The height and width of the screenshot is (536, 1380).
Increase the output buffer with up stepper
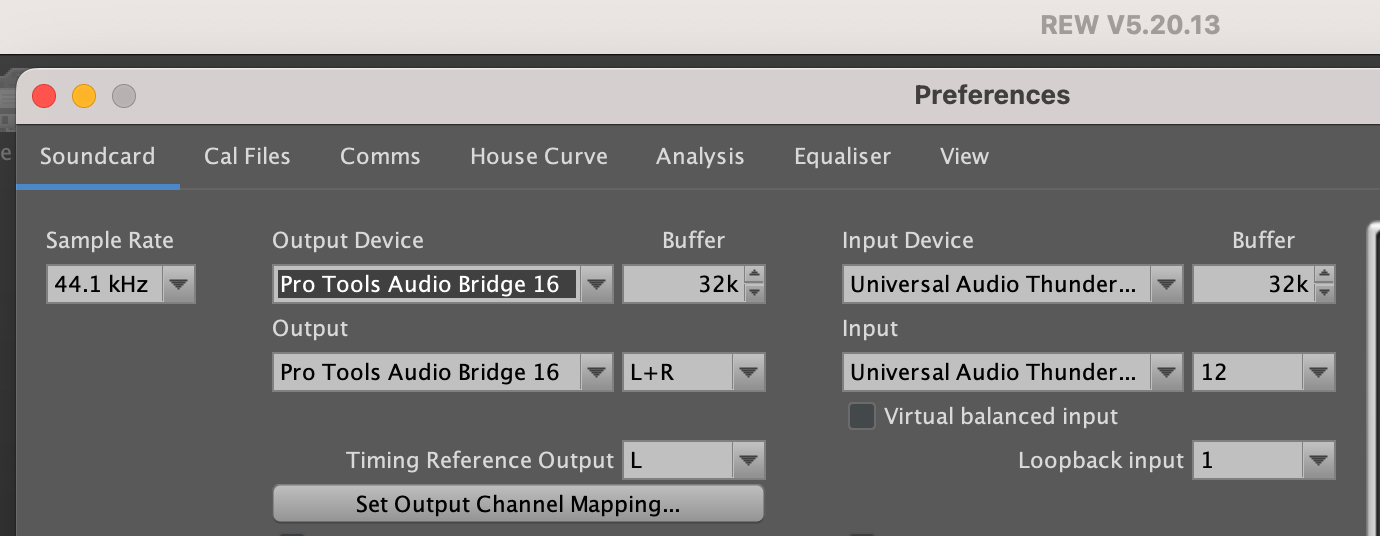coord(754,275)
